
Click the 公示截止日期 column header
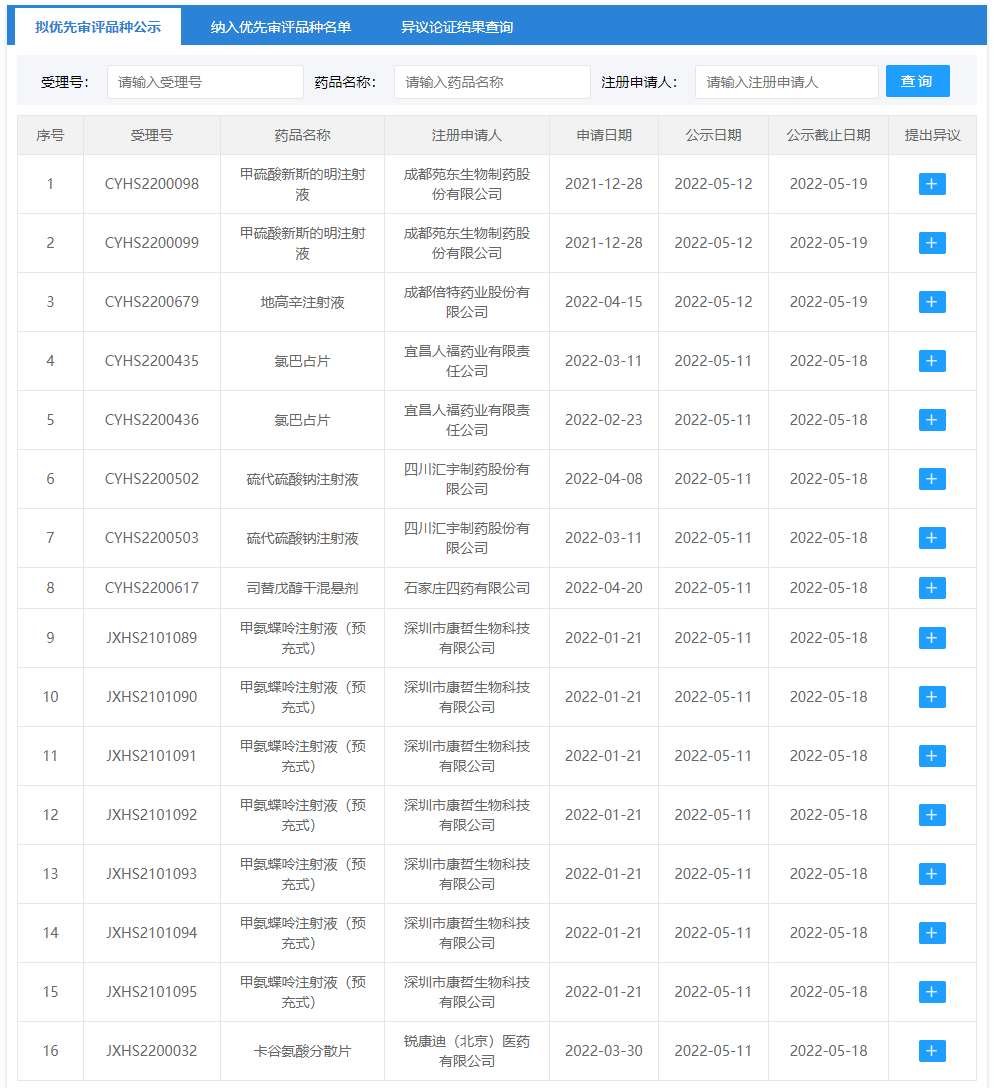[x=828, y=135]
